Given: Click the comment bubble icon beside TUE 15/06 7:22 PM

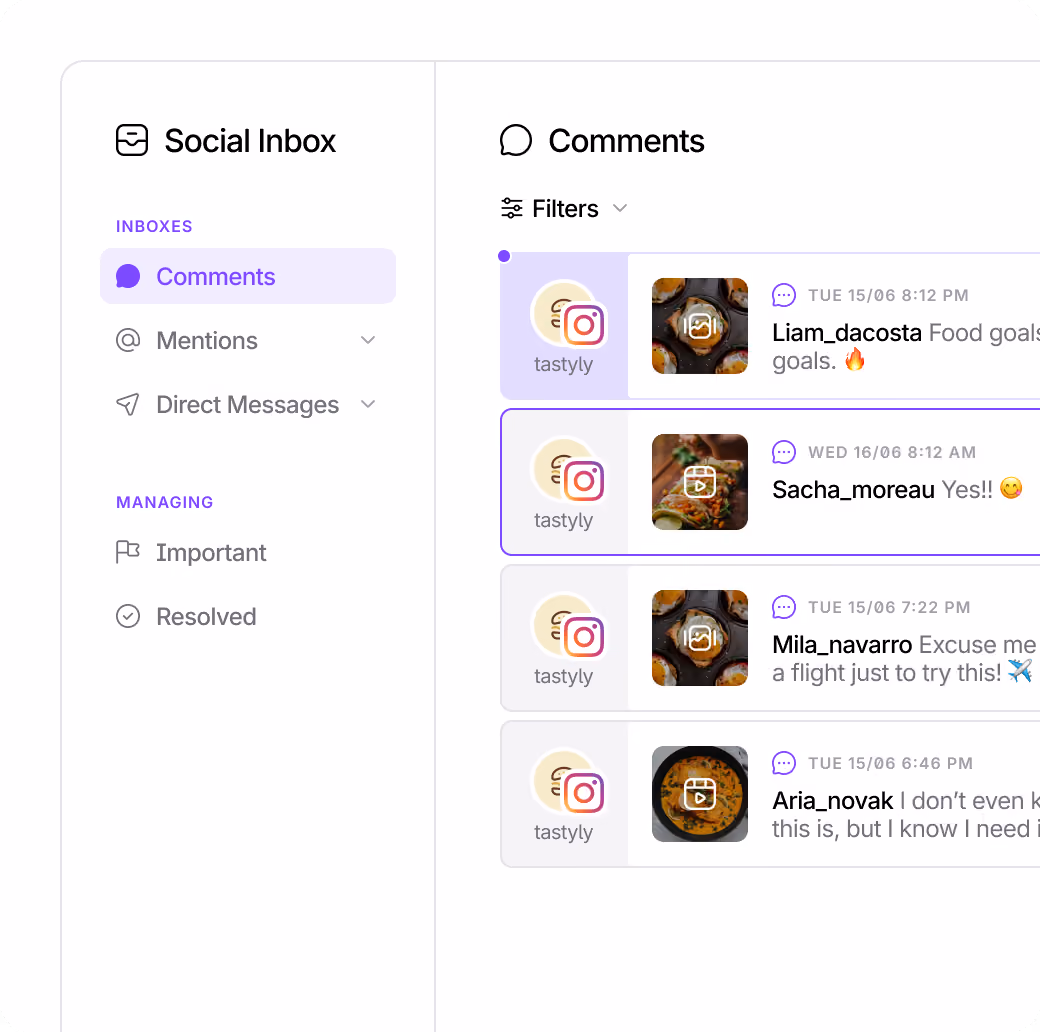Looking at the screenshot, I should pos(784,607).
